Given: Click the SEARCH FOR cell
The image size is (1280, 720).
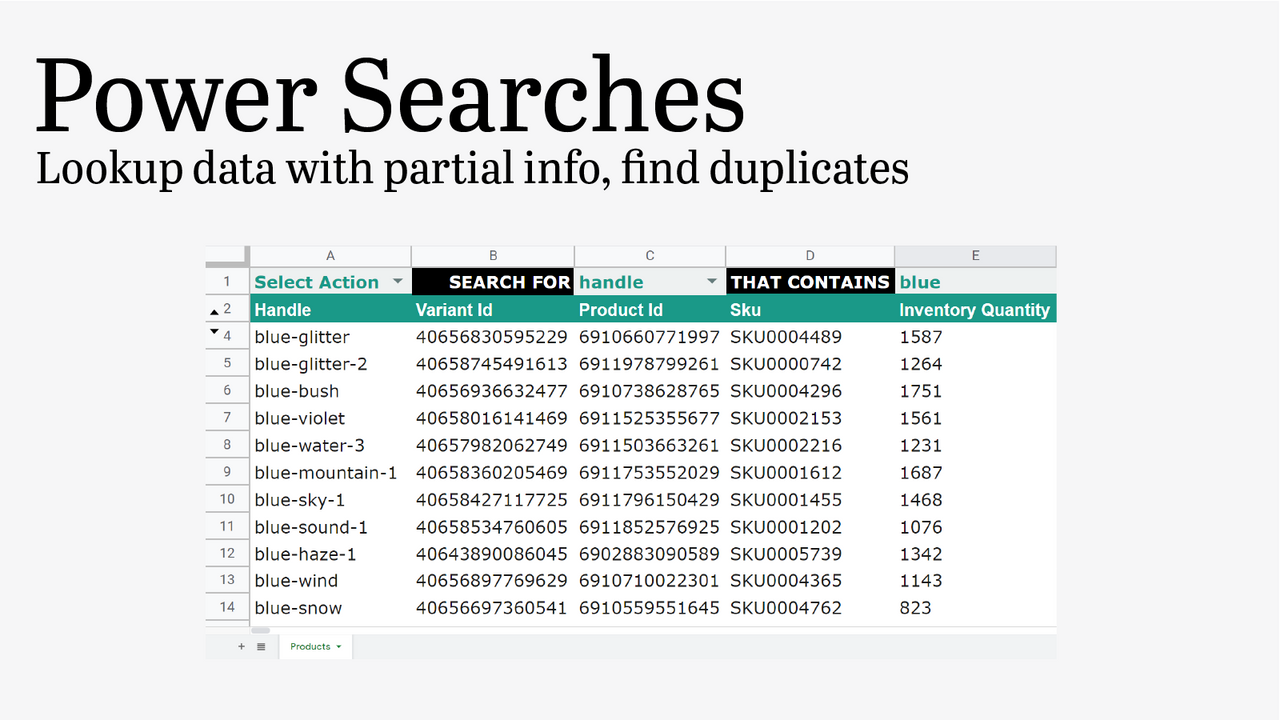Looking at the screenshot, I should point(492,281).
